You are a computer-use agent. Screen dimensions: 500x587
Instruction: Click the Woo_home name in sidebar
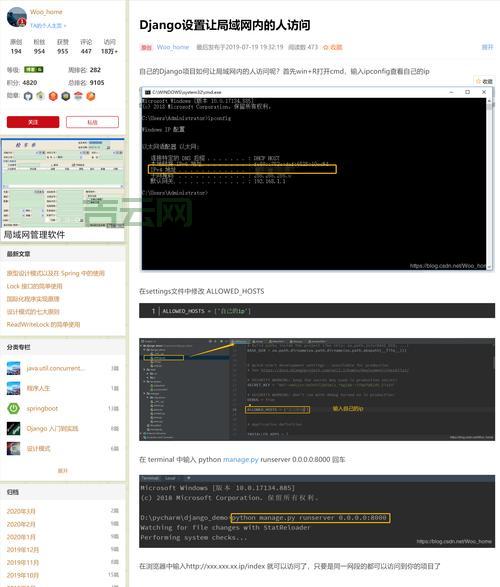click(46, 12)
